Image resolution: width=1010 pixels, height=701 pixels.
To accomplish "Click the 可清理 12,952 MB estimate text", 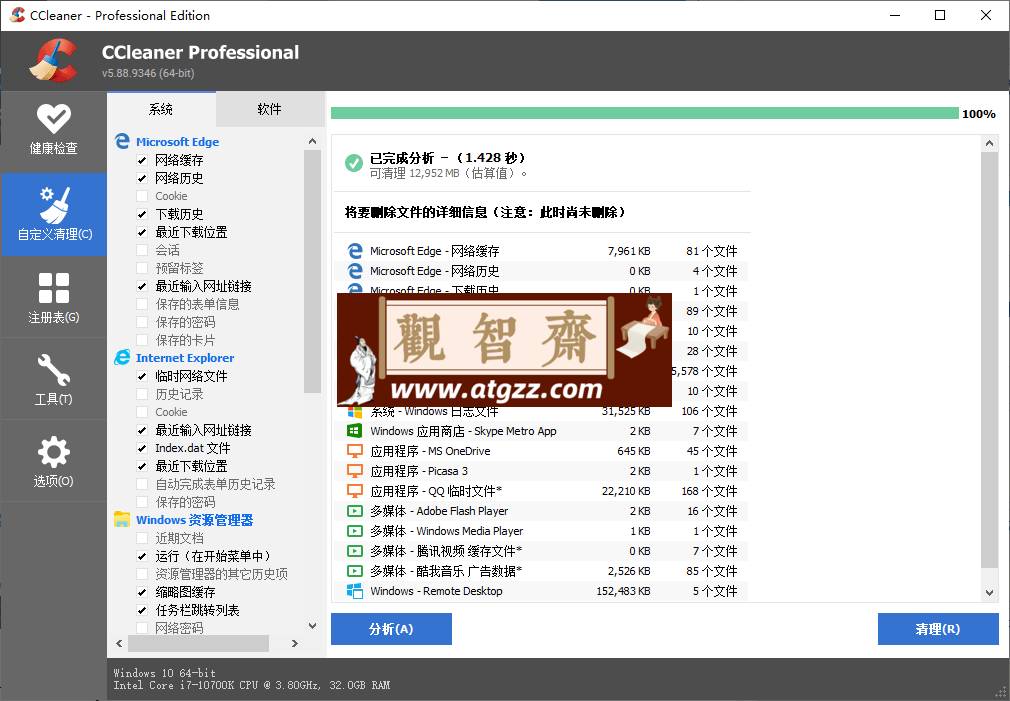I will point(448,173).
